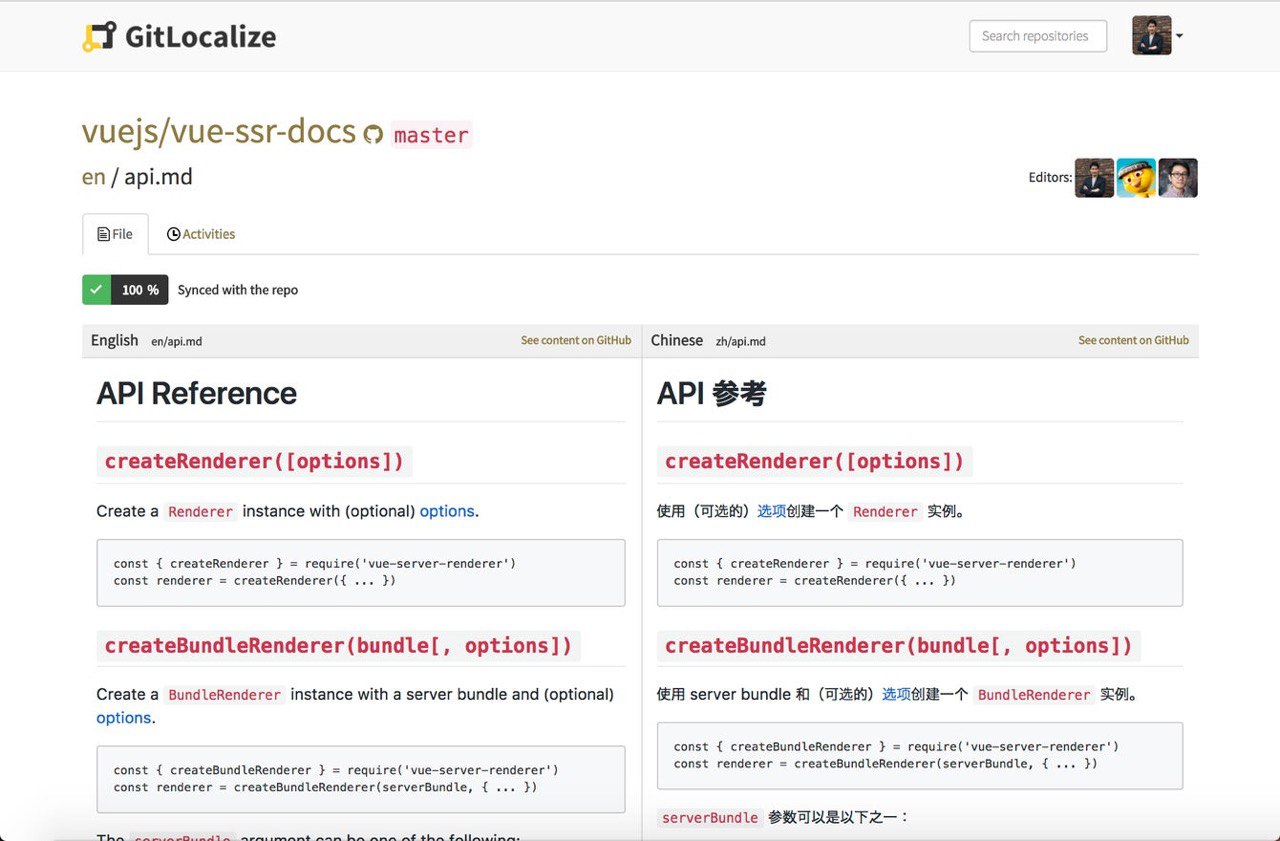
Task: Select the third editor avatar with glasses
Action: [1178, 178]
